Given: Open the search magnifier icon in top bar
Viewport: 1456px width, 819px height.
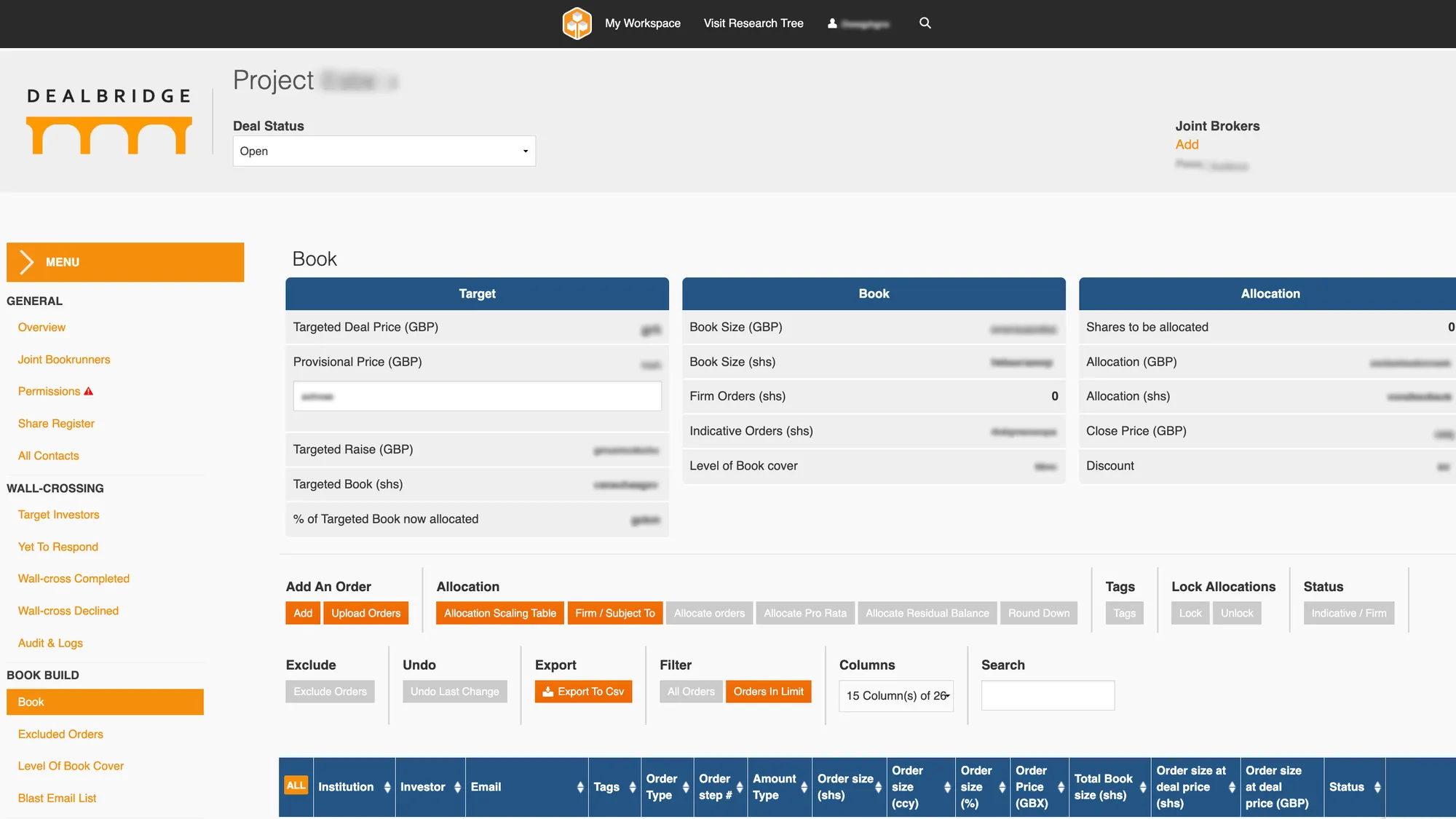Looking at the screenshot, I should click(925, 23).
